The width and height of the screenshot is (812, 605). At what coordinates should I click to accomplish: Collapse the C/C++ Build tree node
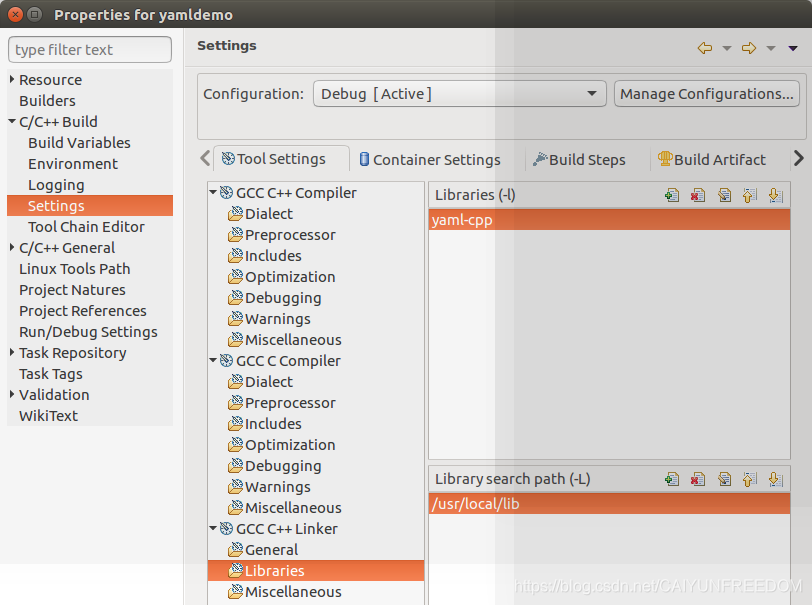pyautogui.click(x=12, y=121)
